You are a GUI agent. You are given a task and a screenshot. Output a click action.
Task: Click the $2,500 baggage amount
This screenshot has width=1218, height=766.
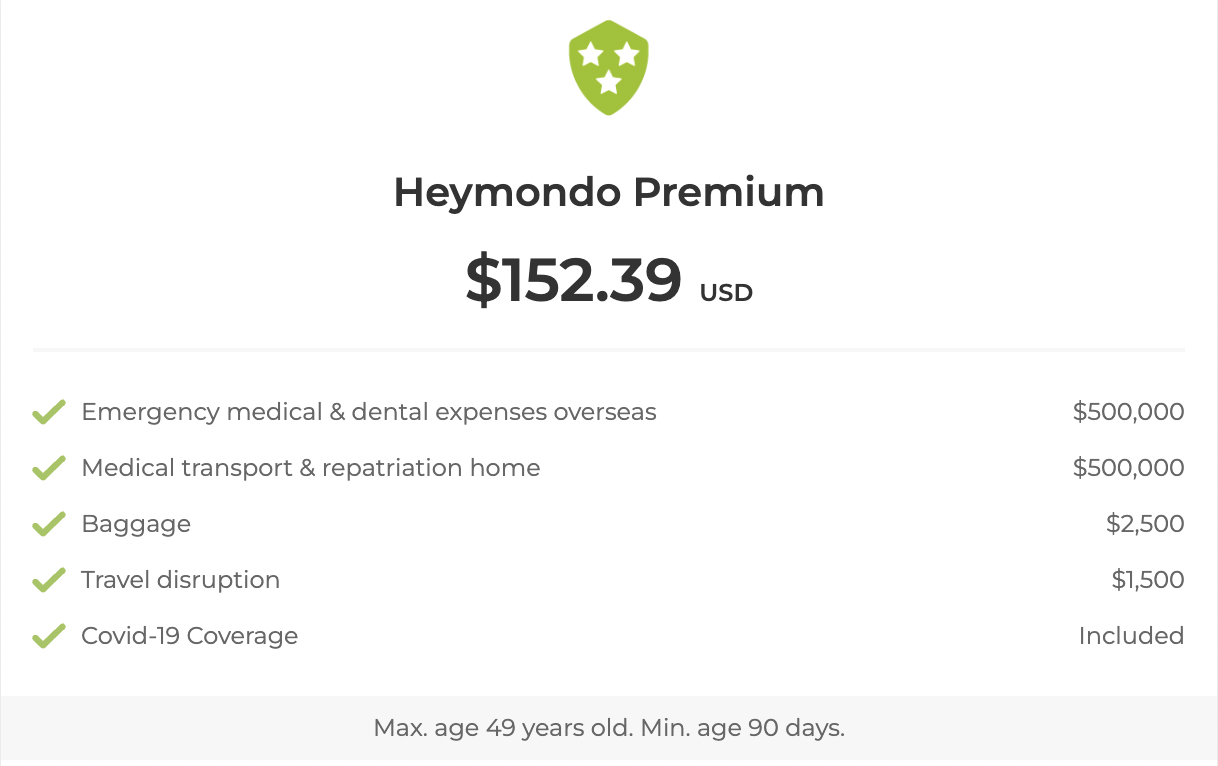point(1146,524)
